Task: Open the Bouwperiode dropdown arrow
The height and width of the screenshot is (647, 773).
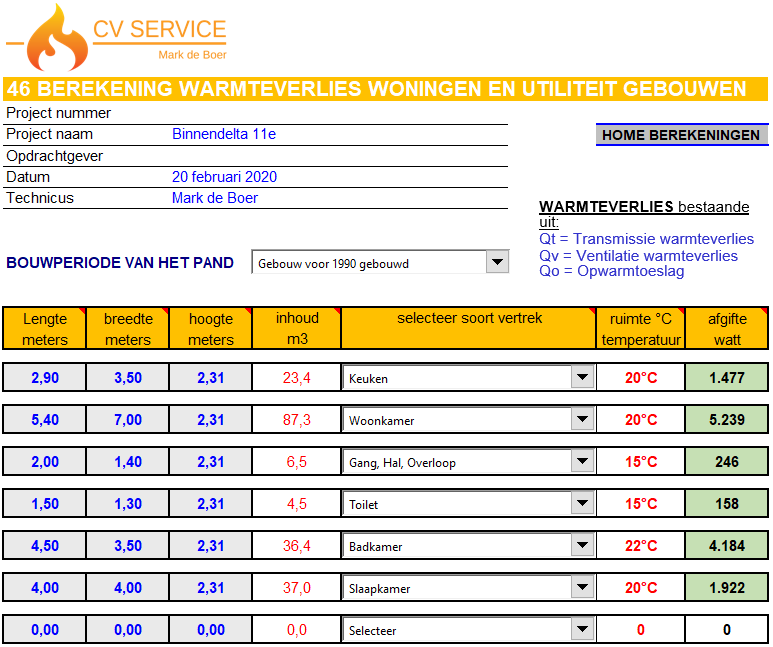Action: (x=497, y=262)
